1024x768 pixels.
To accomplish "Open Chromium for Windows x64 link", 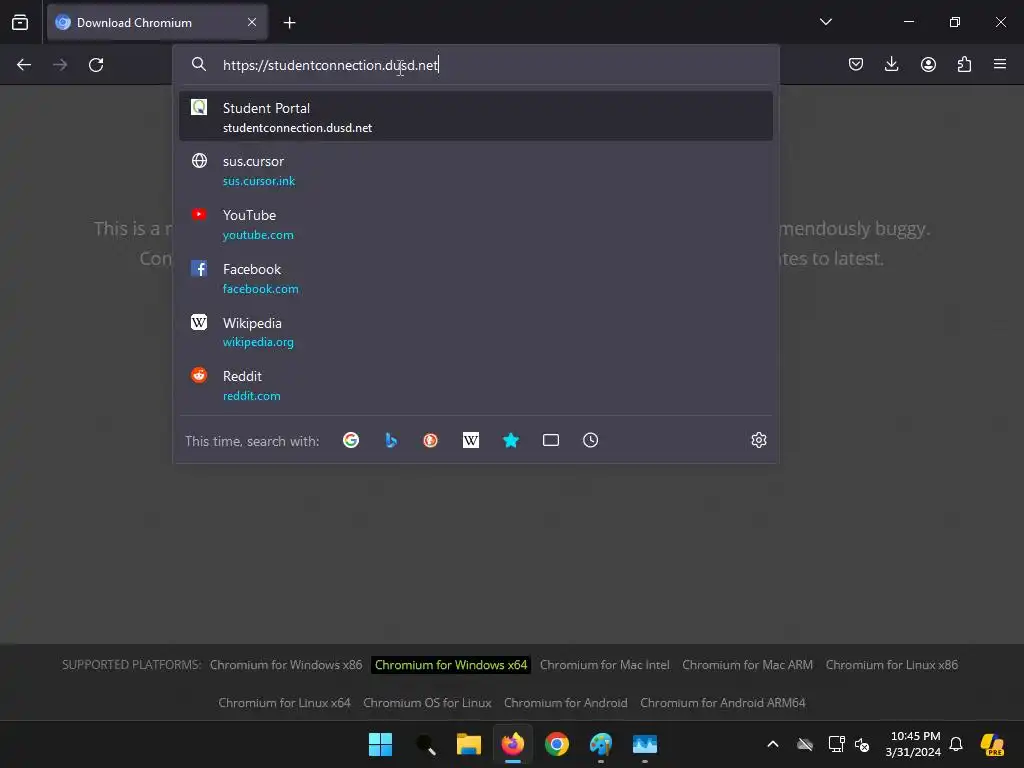I will pos(451,665).
